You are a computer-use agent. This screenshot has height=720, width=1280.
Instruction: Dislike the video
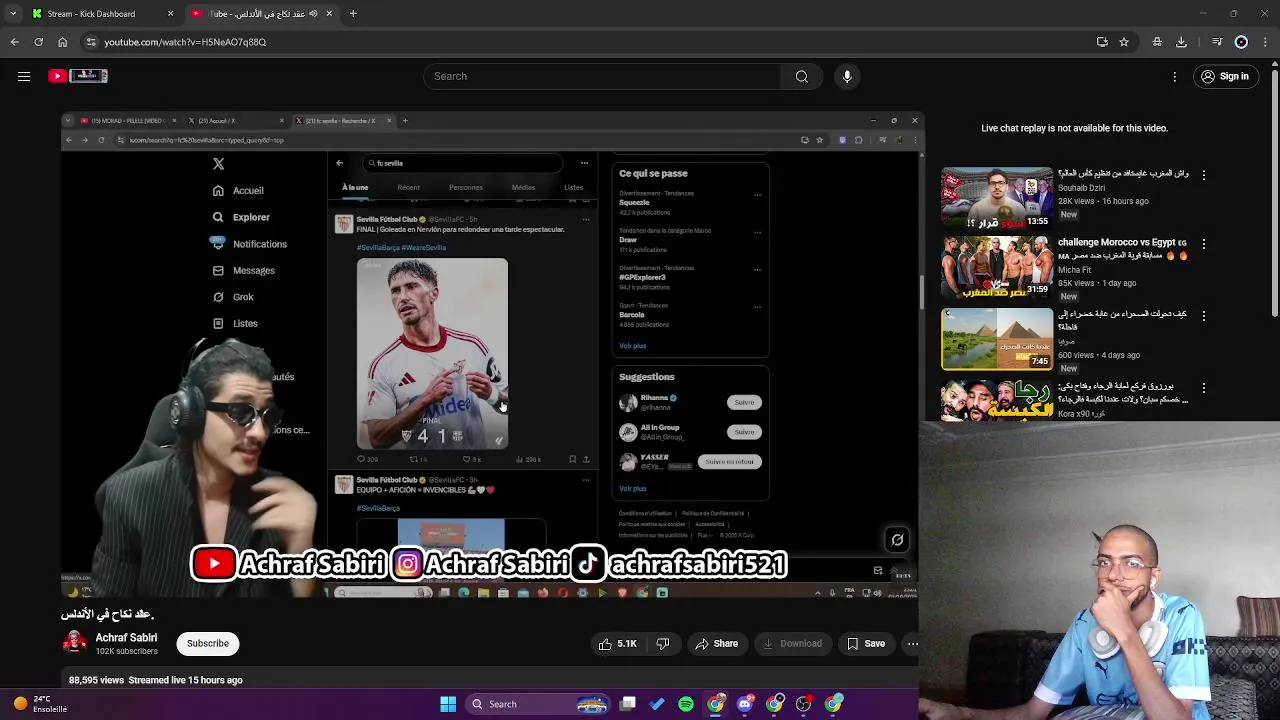coord(663,644)
